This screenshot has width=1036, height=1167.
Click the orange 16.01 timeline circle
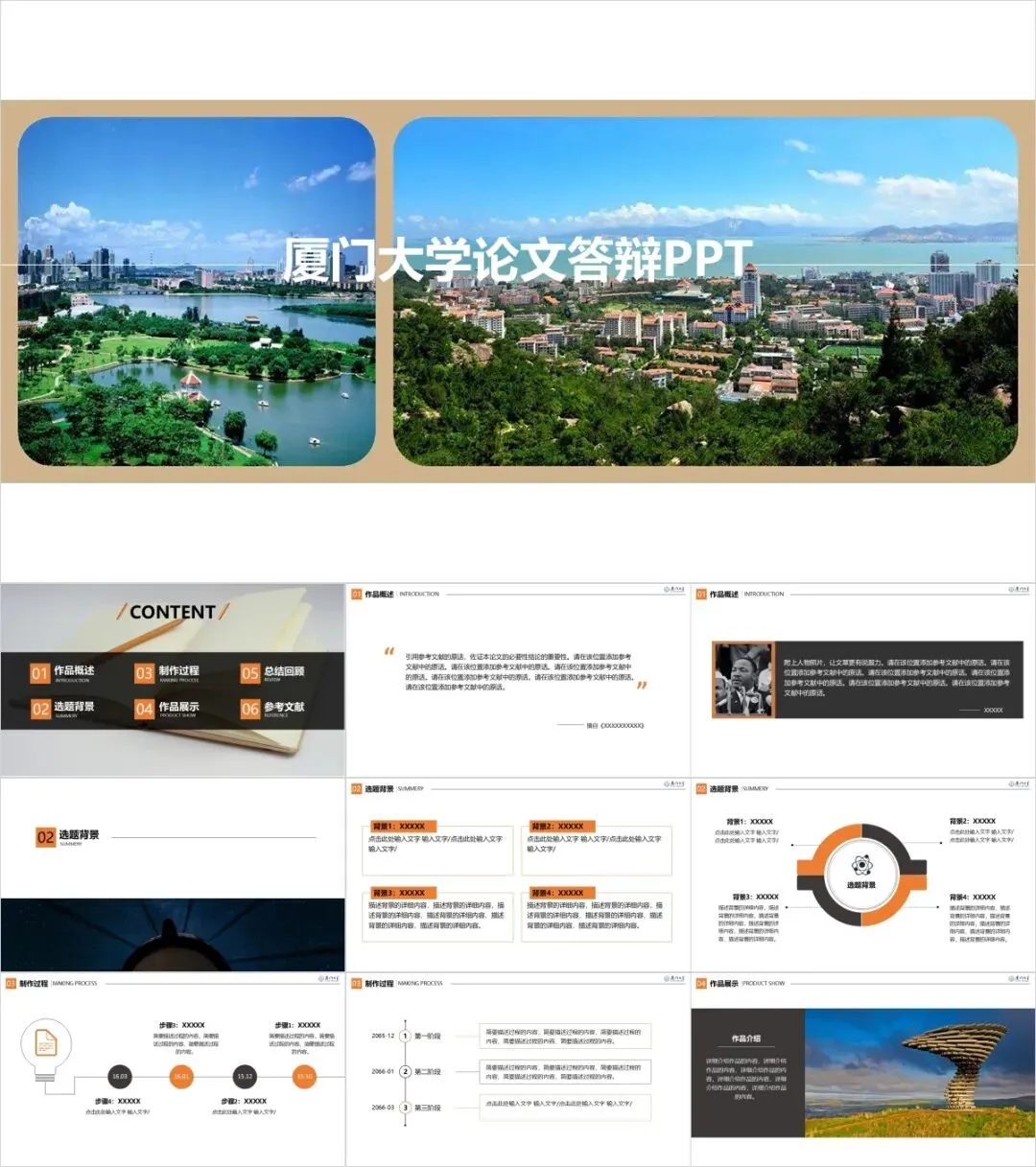pos(181,1077)
